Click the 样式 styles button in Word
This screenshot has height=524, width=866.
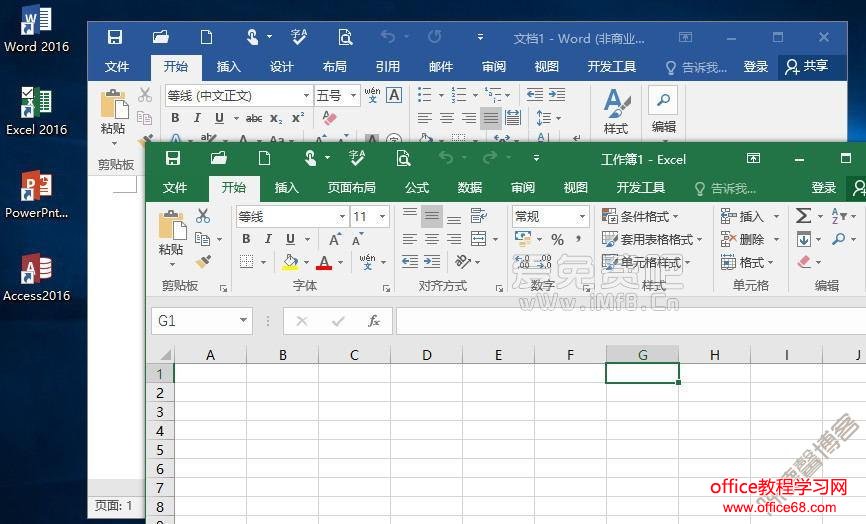616,112
